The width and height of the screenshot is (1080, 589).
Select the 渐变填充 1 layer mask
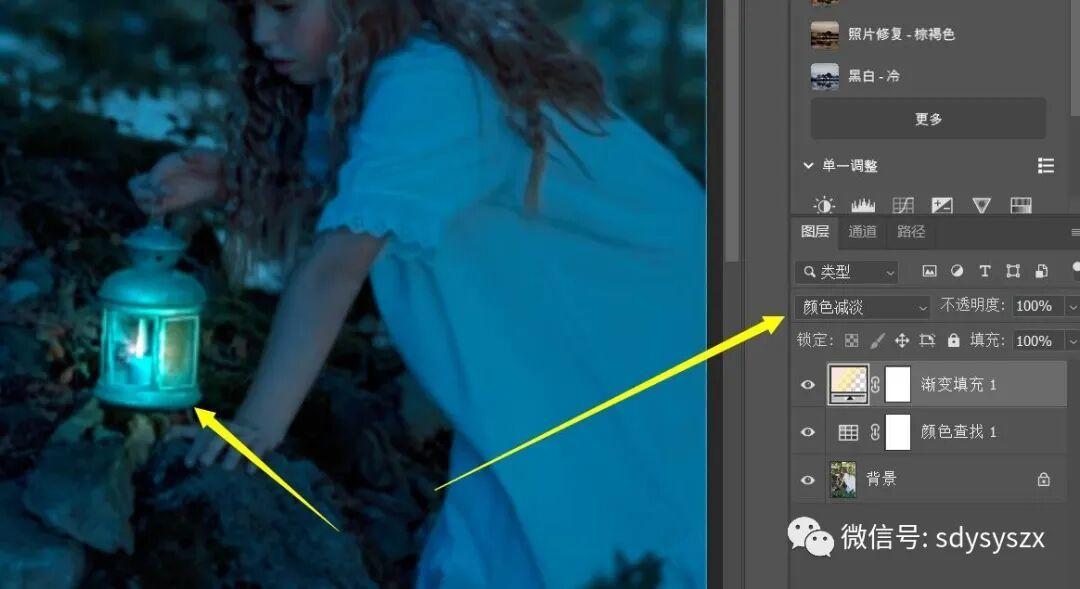(897, 384)
